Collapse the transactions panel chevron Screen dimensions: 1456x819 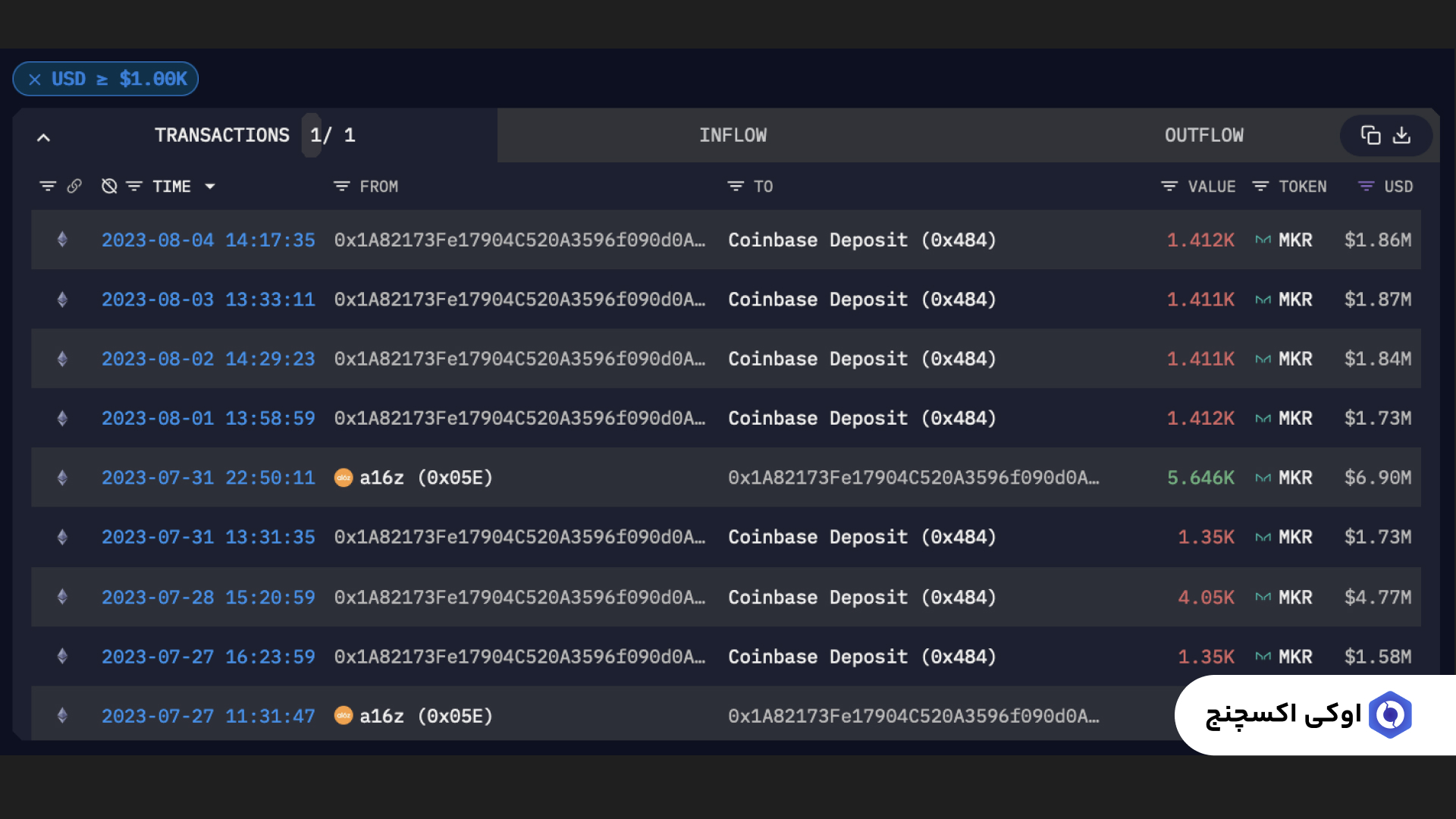(x=44, y=137)
